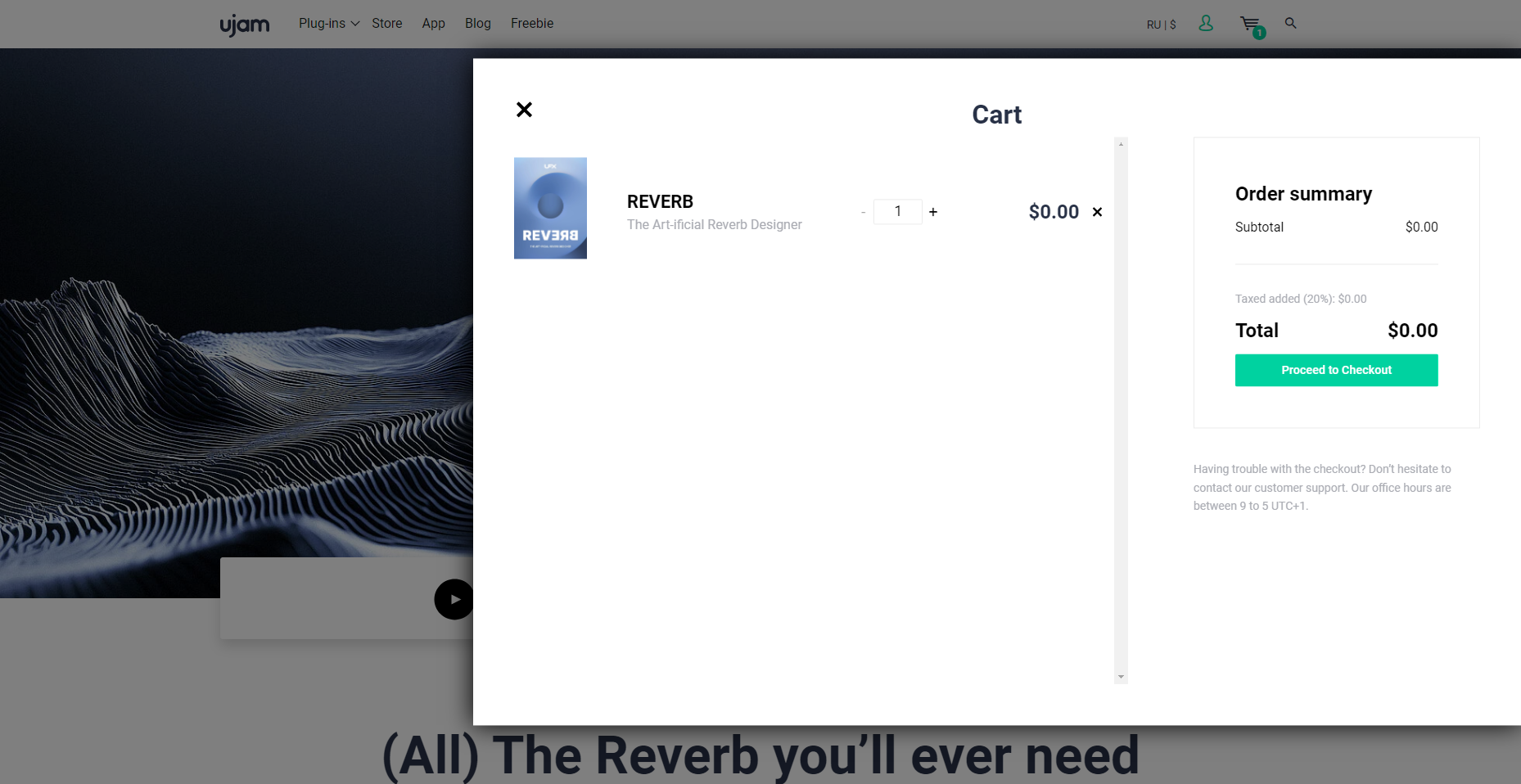Go to the Store page
Viewport: 1521px width, 784px height.
(387, 24)
